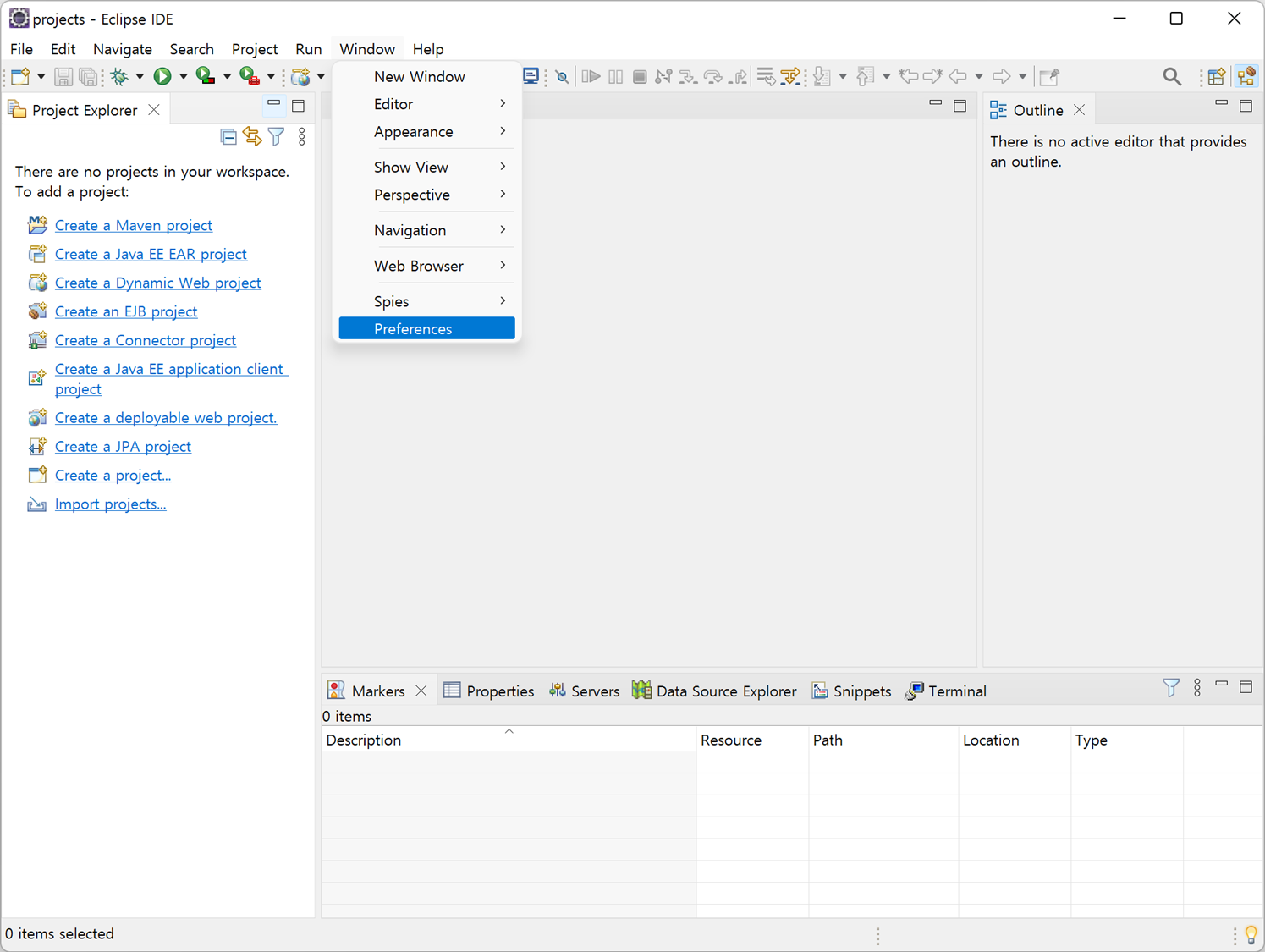Open Project Explorer three-dot view menu
Image resolution: width=1265 pixels, height=952 pixels.
[302, 137]
